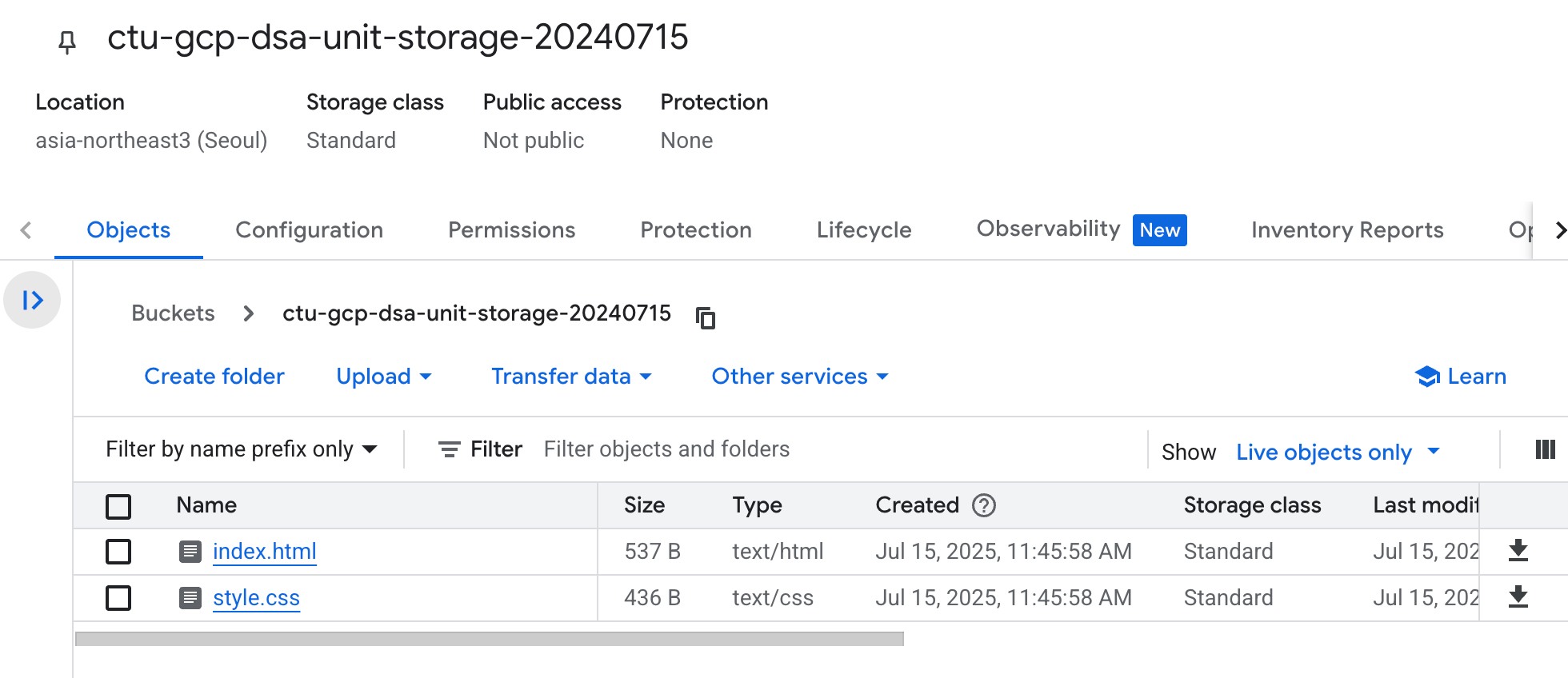The image size is (1568, 678).
Task: Expand the Transfer data dropdown
Action: pyautogui.click(x=571, y=377)
